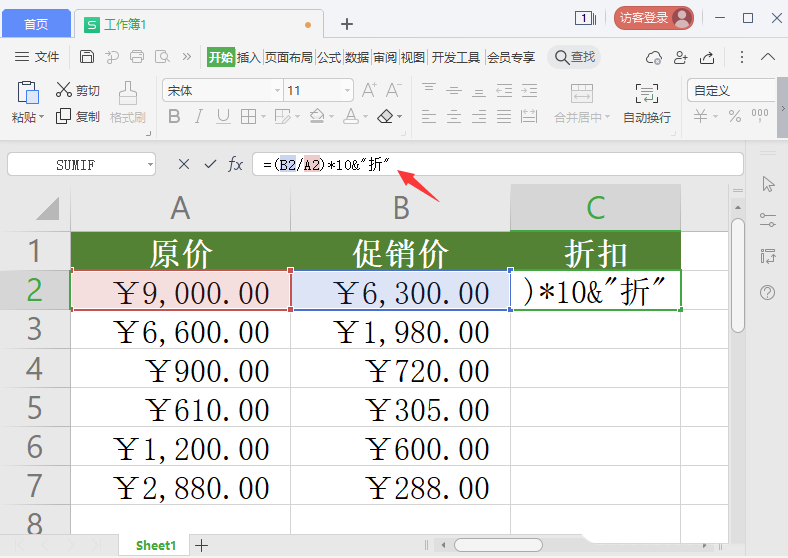
Task: Click the 查找 search button
Action: click(x=574, y=57)
